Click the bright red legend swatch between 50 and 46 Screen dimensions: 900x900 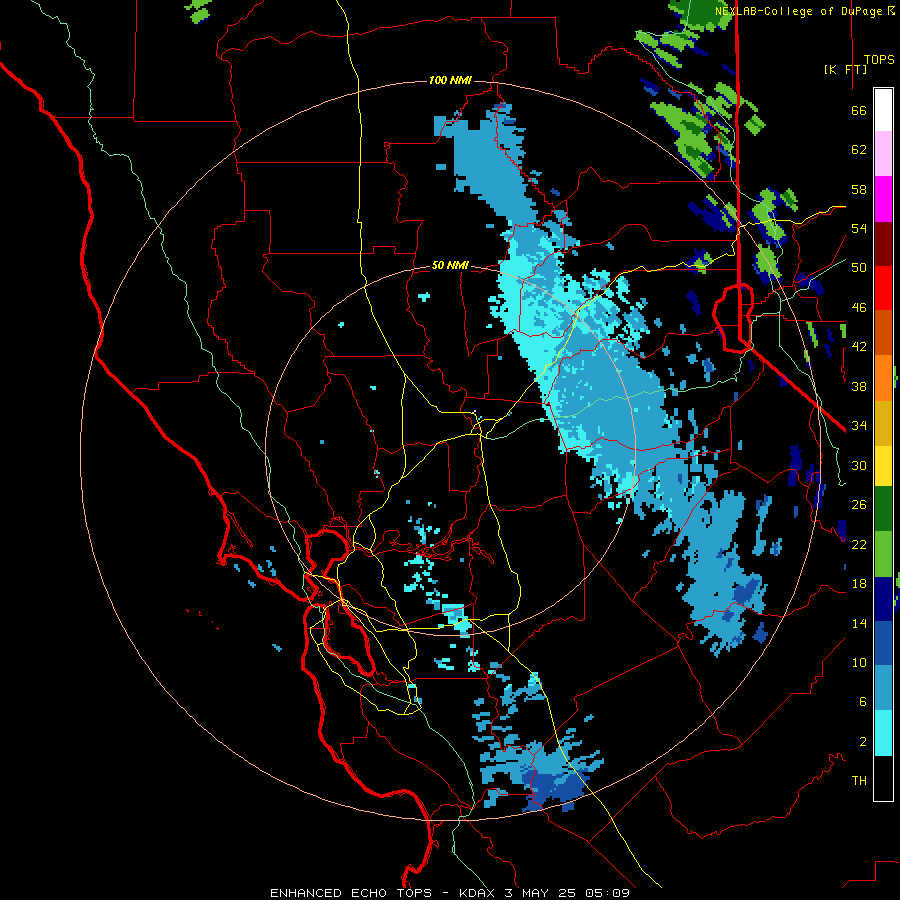[883, 288]
